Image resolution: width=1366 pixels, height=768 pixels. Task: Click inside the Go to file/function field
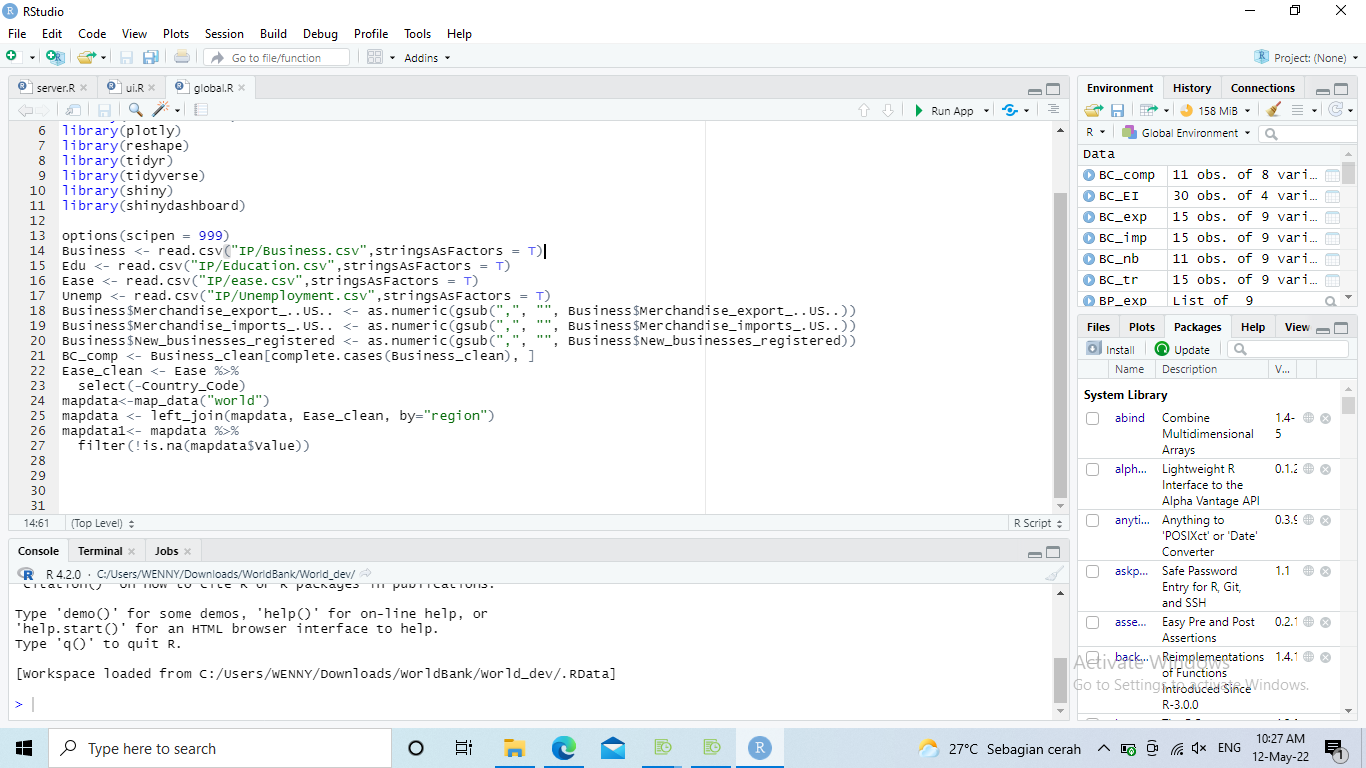pyautogui.click(x=280, y=57)
